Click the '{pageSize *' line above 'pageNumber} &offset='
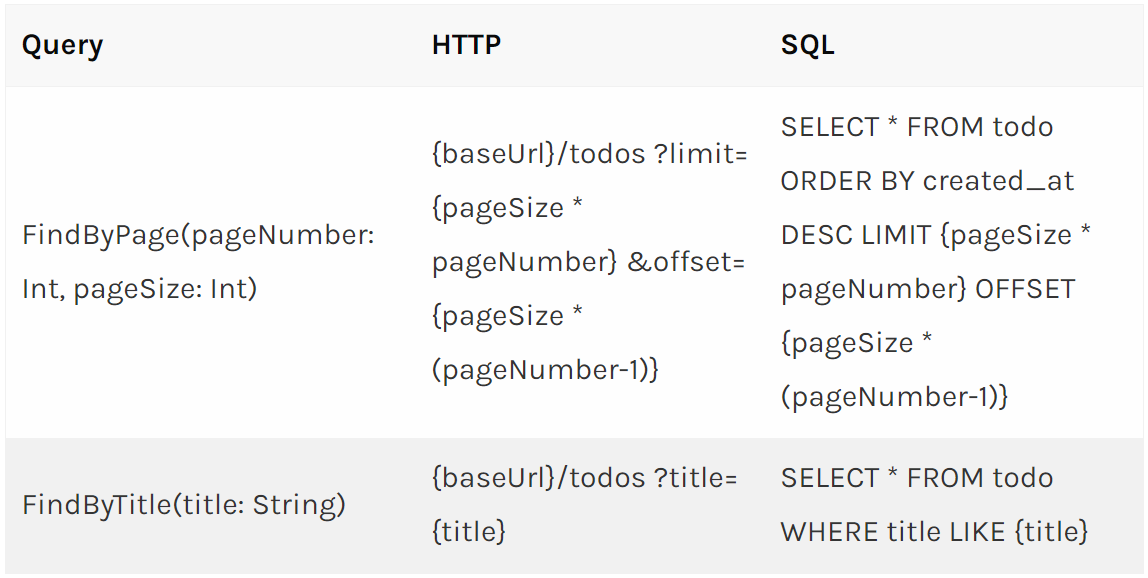The height and width of the screenshot is (578, 1148). click(x=507, y=209)
